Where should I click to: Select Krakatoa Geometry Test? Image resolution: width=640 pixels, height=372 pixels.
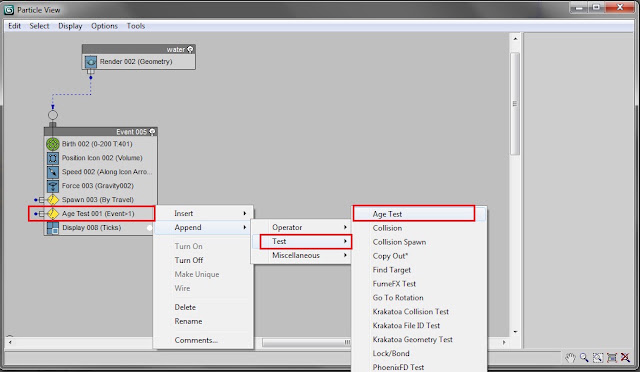pos(419,339)
